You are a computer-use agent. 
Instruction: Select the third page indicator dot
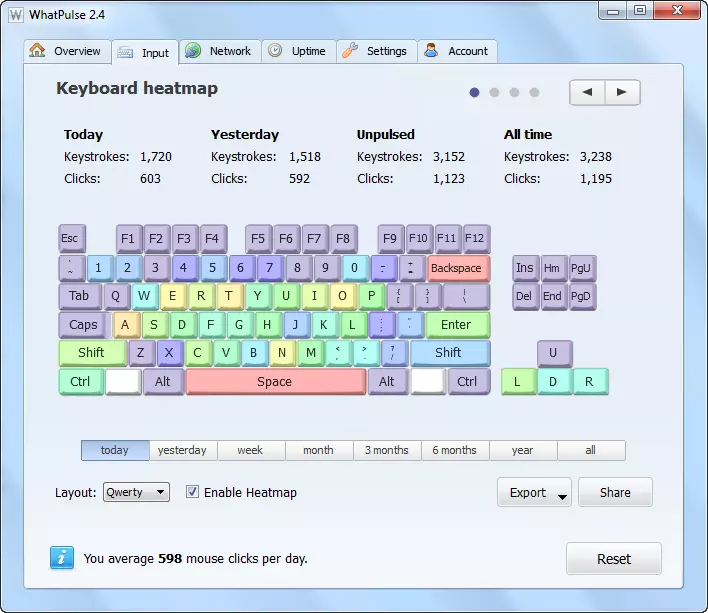pos(514,93)
